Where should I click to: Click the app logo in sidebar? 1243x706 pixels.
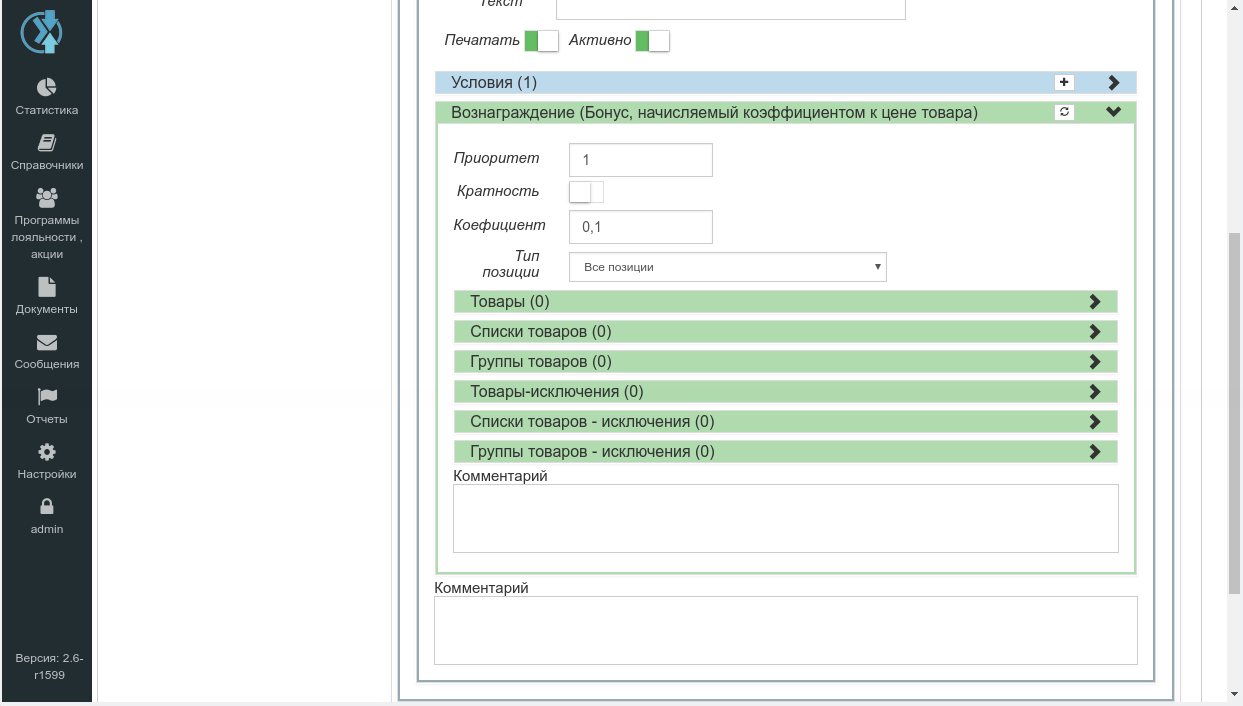tap(42, 32)
